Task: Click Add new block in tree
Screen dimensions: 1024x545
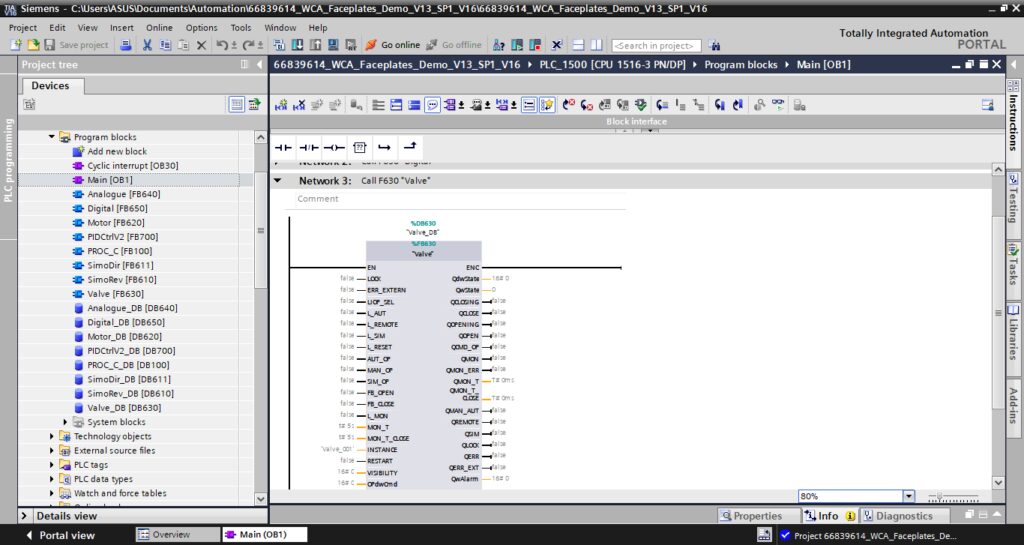Action: [x=116, y=151]
